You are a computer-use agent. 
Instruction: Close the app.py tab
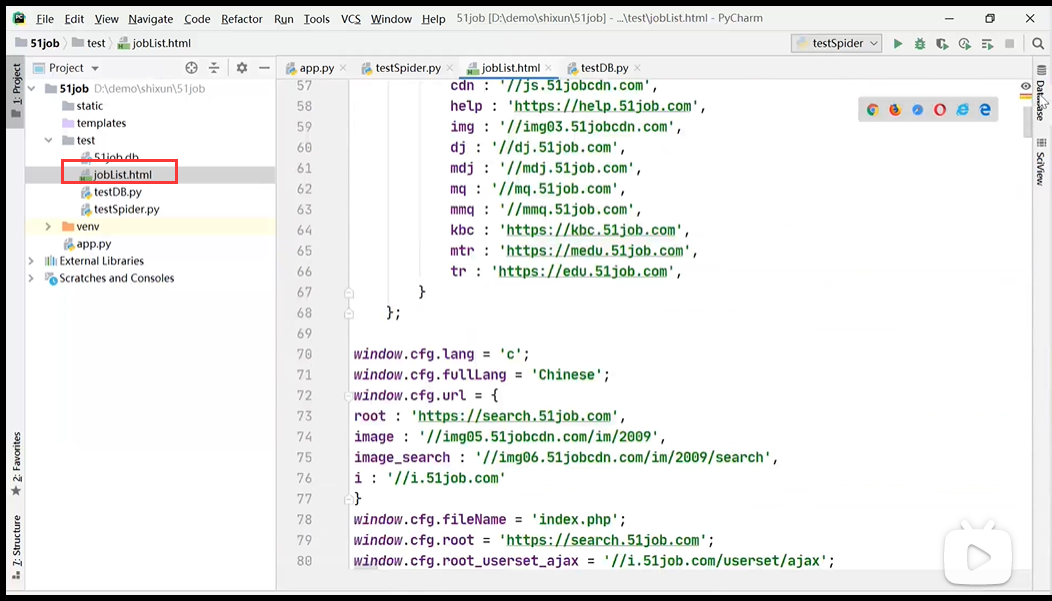coord(343,68)
